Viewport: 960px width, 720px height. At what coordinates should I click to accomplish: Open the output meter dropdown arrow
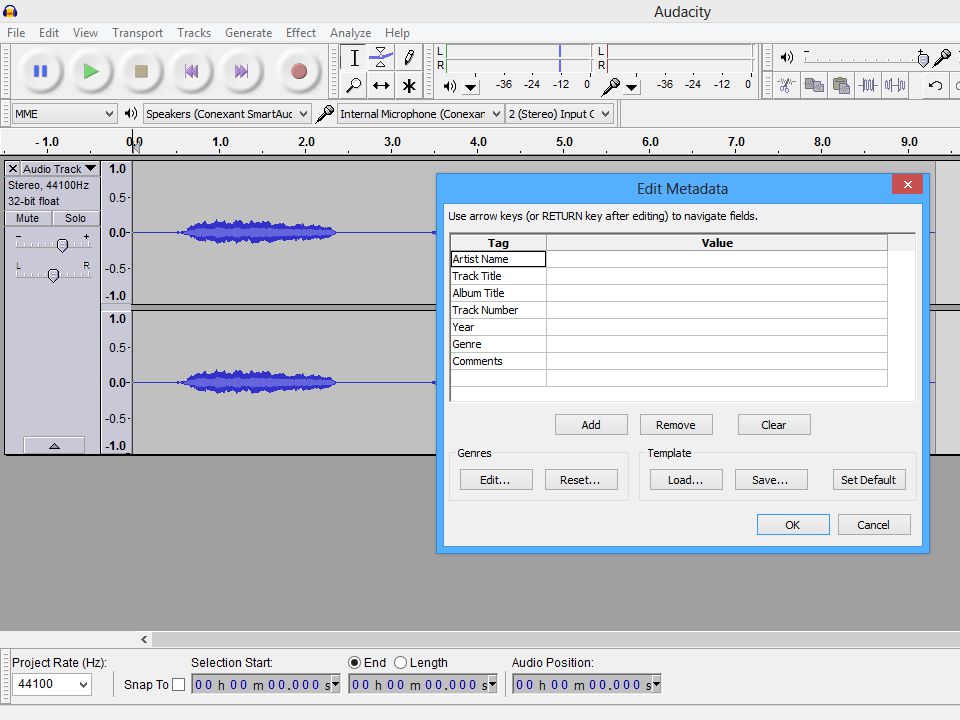coord(471,88)
